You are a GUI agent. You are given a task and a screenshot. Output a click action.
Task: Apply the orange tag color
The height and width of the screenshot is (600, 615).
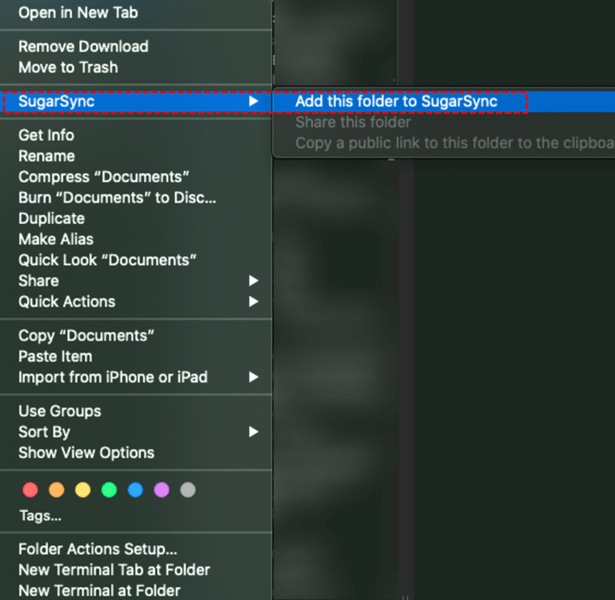tap(56, 490)
